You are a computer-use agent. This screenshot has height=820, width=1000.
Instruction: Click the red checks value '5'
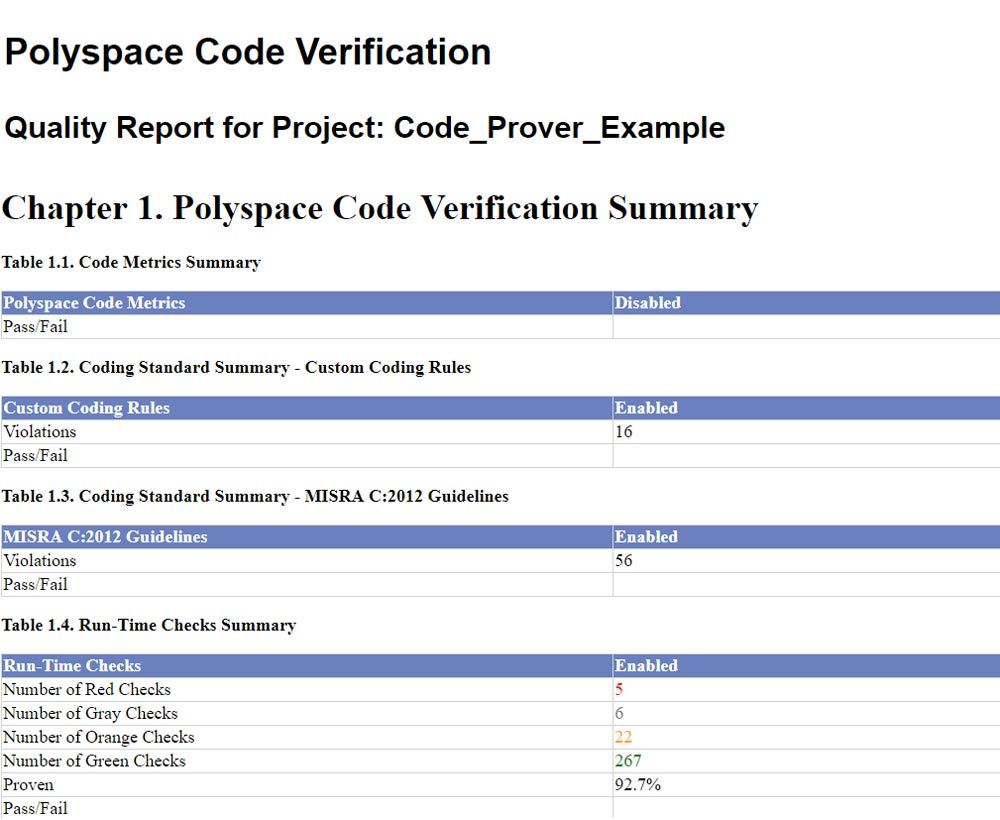click(619, 689)
